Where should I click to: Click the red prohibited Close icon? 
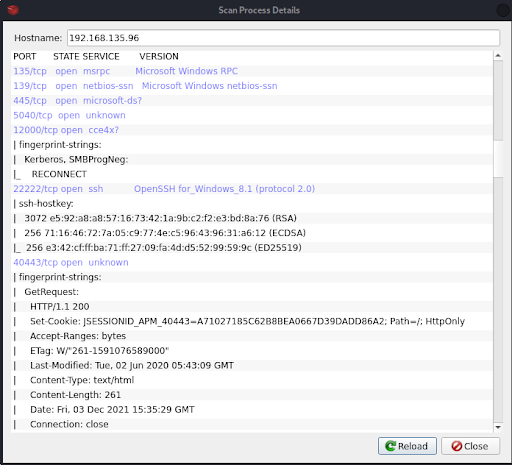pos(457,446)
